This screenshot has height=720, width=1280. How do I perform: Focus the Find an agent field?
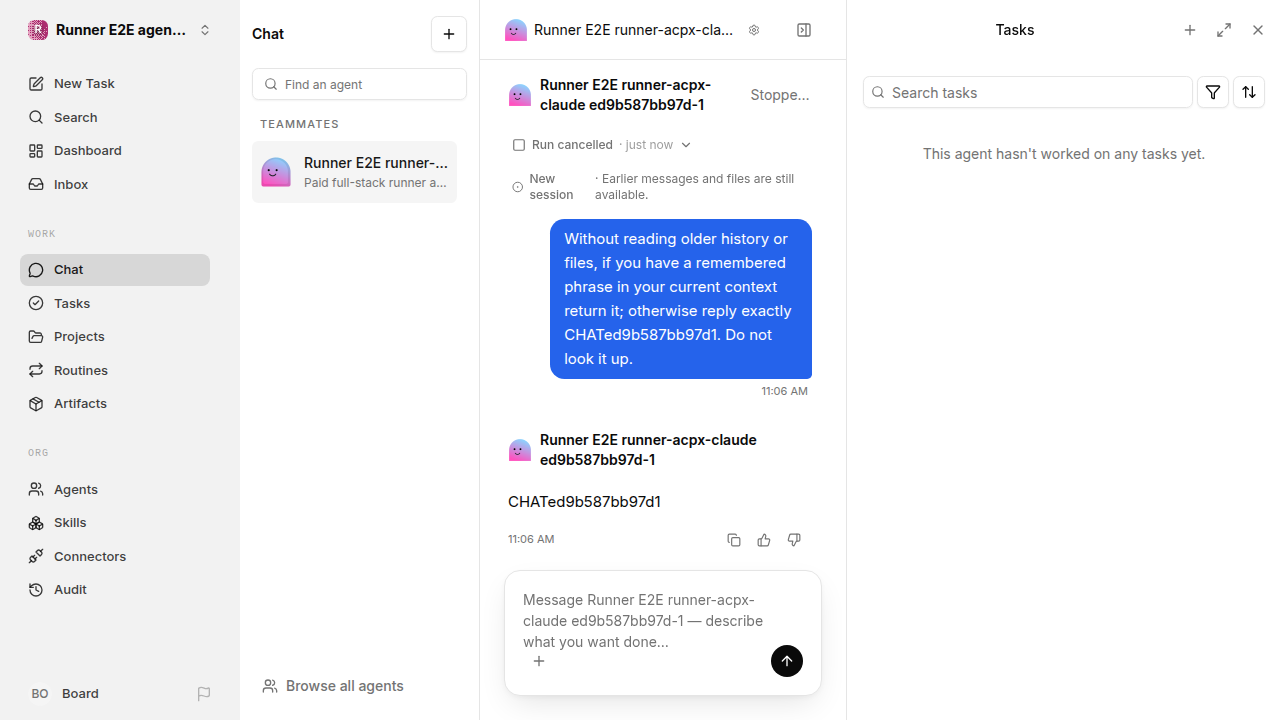point(359,84)
